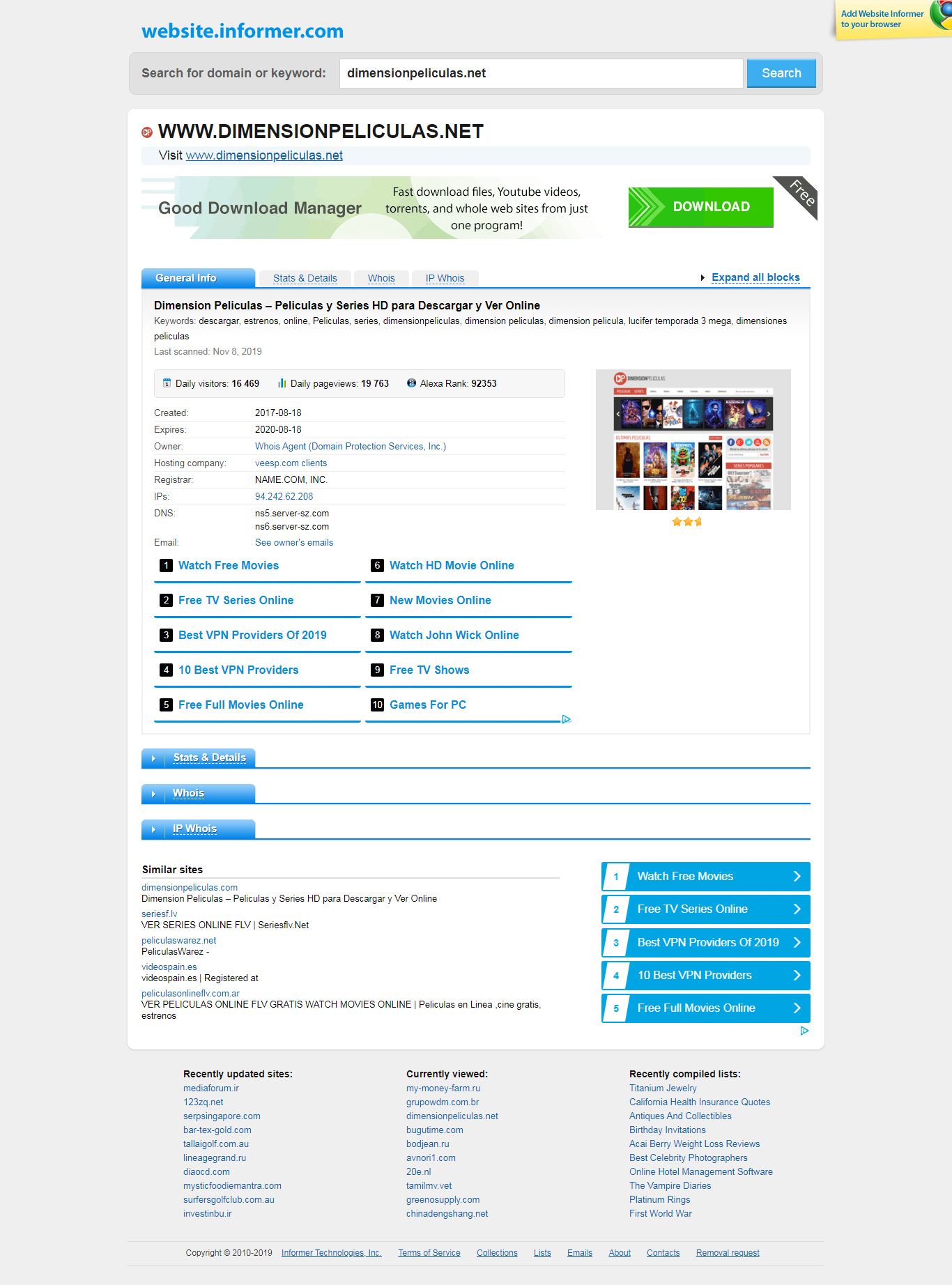
Task: Click the Chrome logo in Add Website Informer banner
Action: pos(942,15)
